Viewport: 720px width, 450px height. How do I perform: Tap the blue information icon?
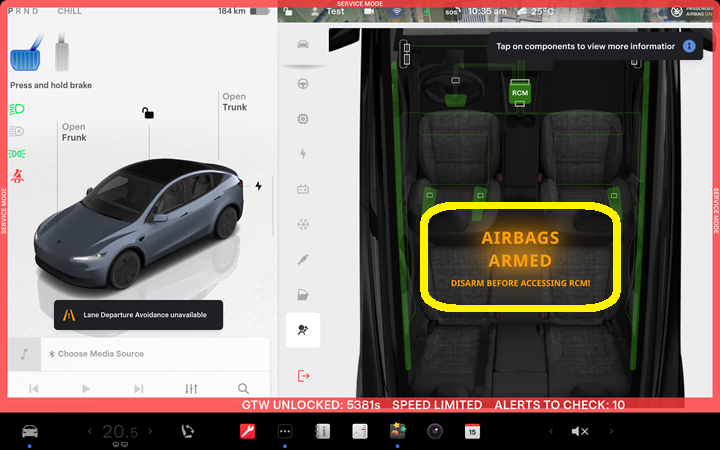pyautogui.click(x=689, y=47)
